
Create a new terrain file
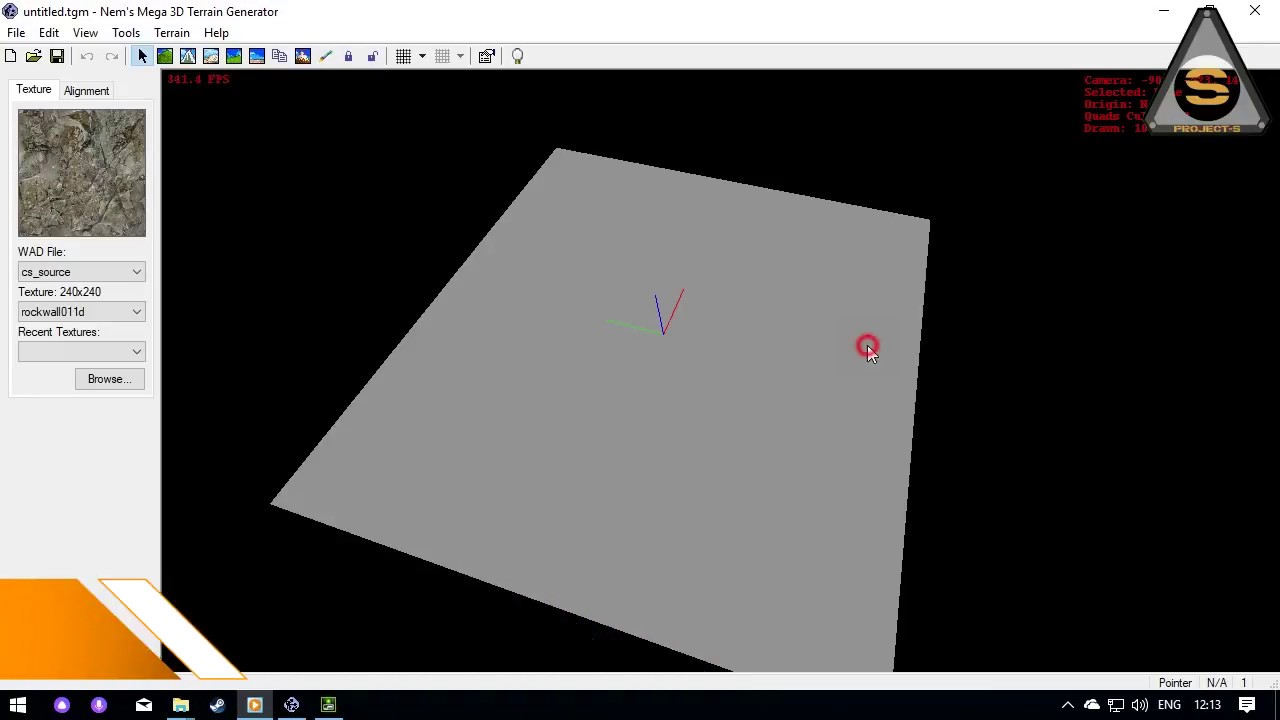tap(10, 56)
